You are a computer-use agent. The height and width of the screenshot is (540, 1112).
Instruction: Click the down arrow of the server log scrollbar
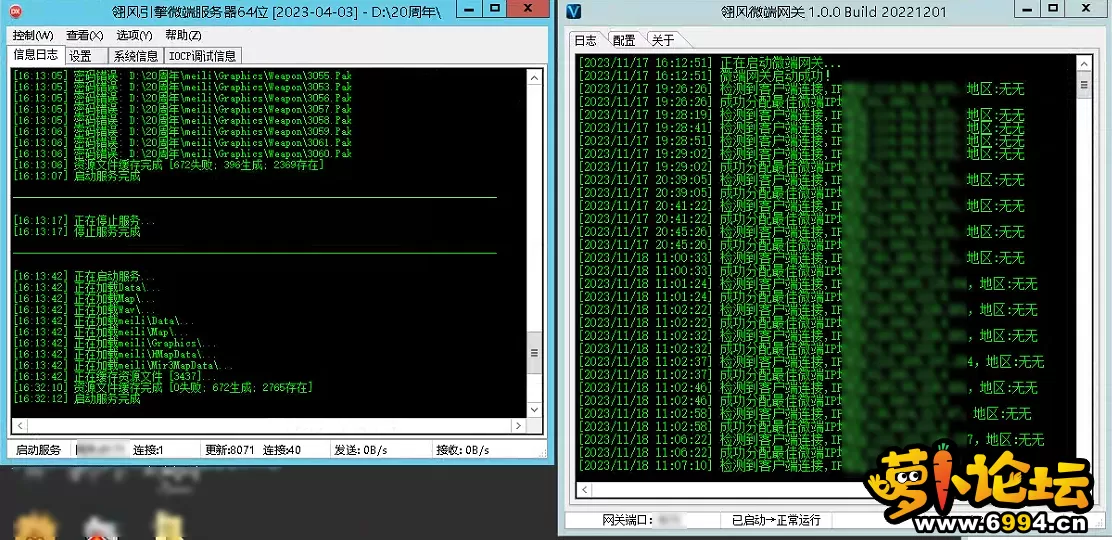[x=535, y=409]
